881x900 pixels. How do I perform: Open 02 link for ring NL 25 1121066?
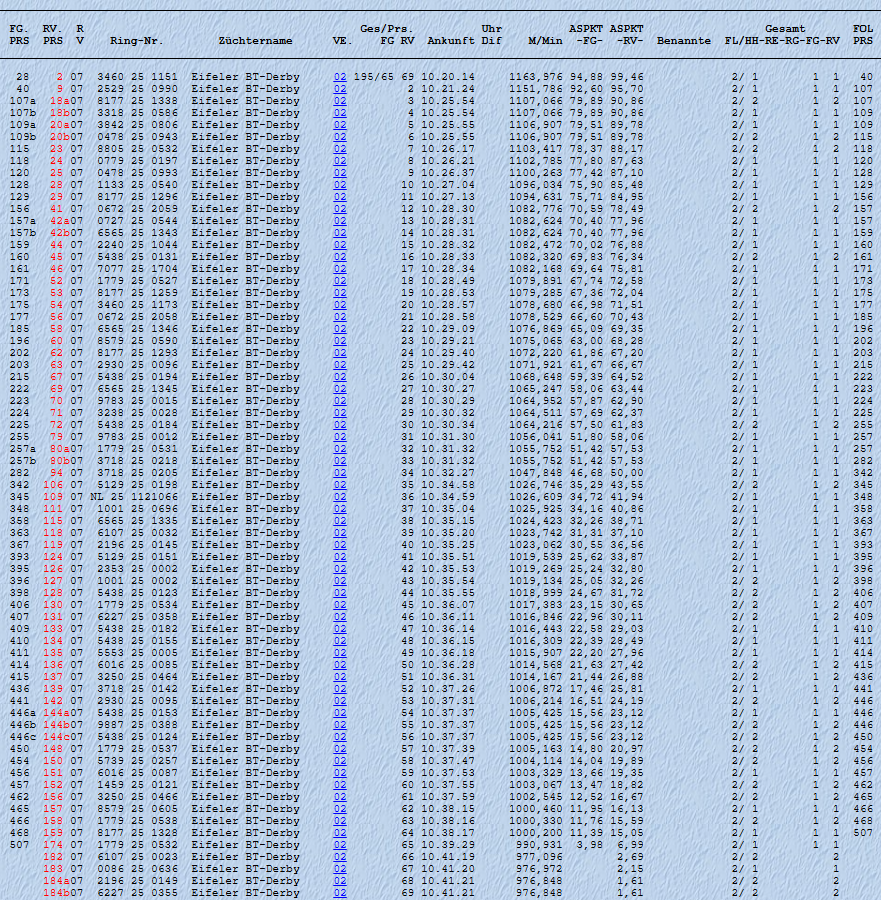(x=340, y=496)
